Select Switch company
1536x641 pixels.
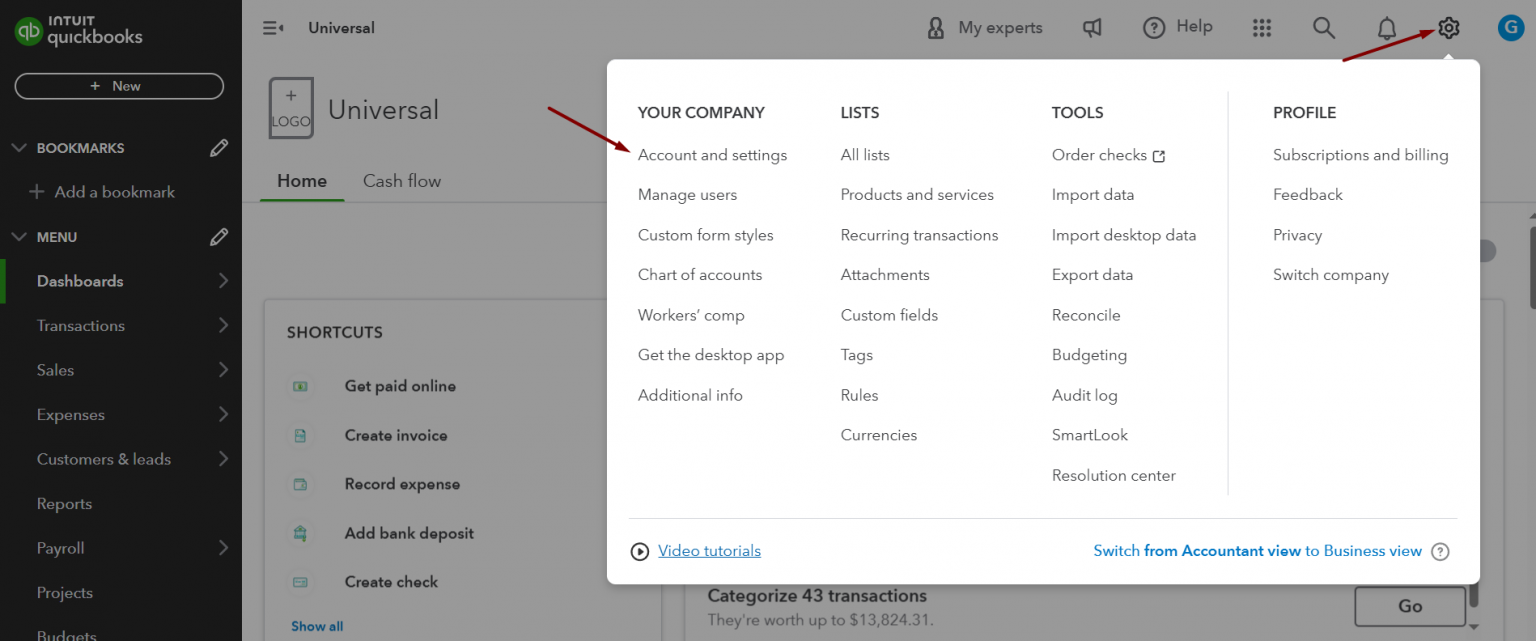(x=1331, y=275)
